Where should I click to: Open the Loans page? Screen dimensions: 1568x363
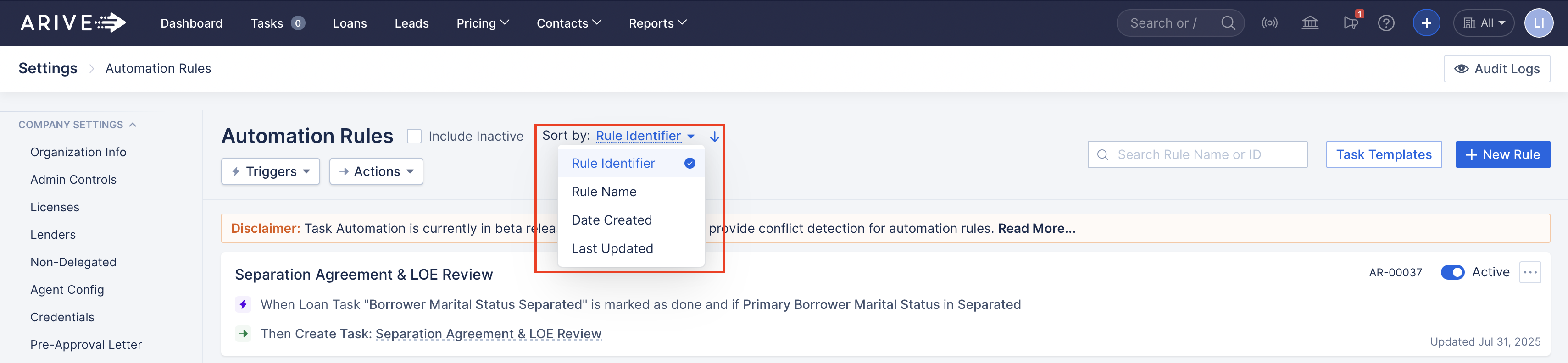350,23
